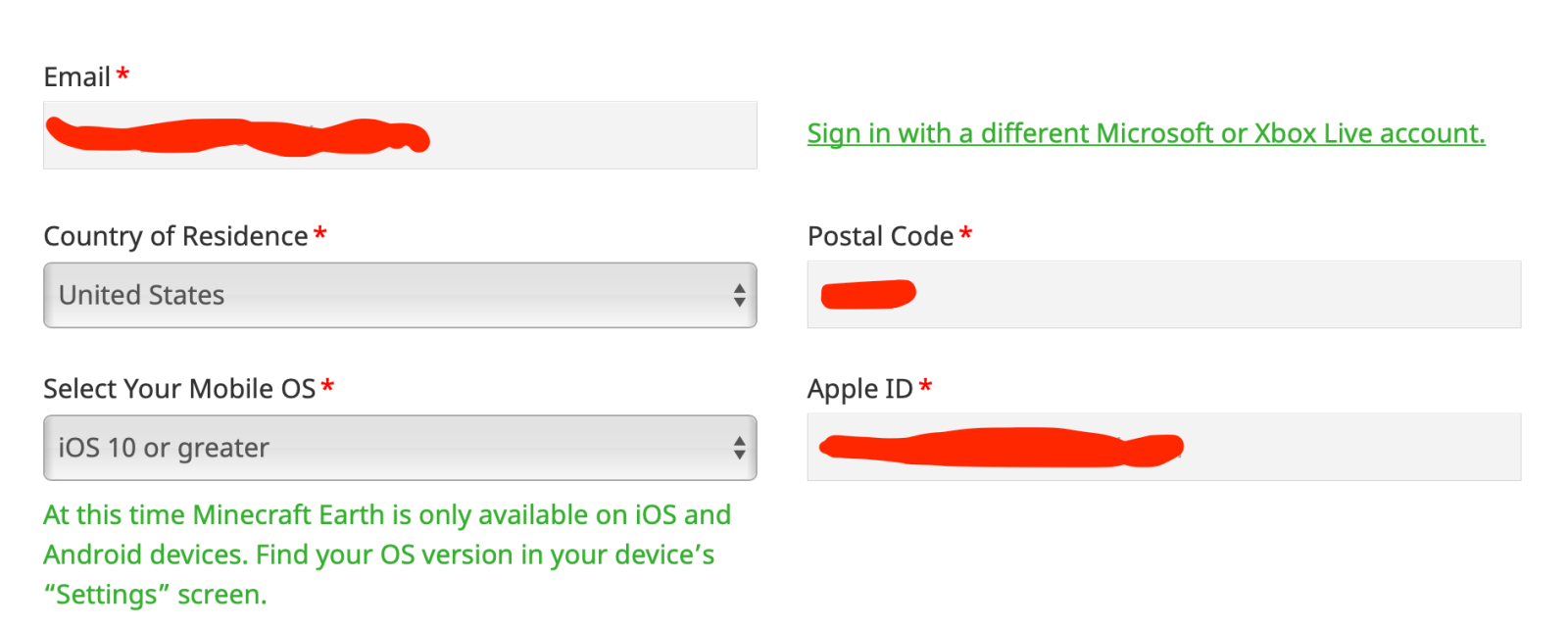Screen dimensions: 1568x627
Task: Select the iOS 10 or greater value text
Action: tap(164, 448)
